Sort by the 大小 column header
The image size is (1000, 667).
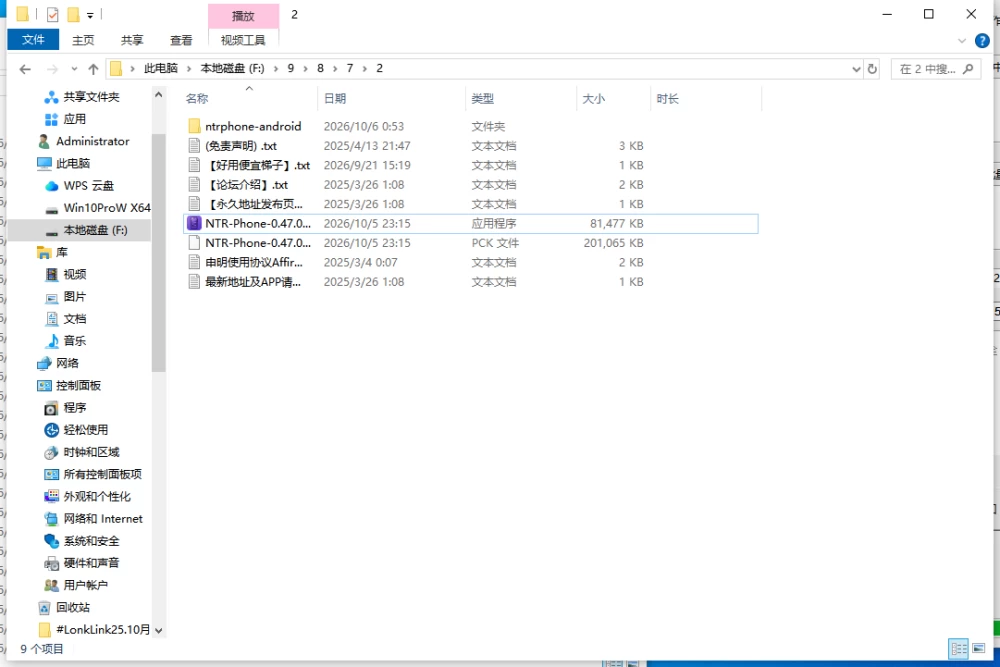point(594,98)
